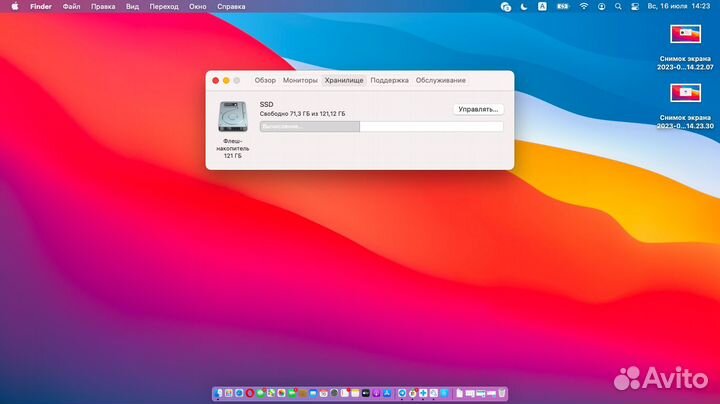Open the Вид menu
The height and width of the screenshot is (404, 720).
[x=132, y=6]
